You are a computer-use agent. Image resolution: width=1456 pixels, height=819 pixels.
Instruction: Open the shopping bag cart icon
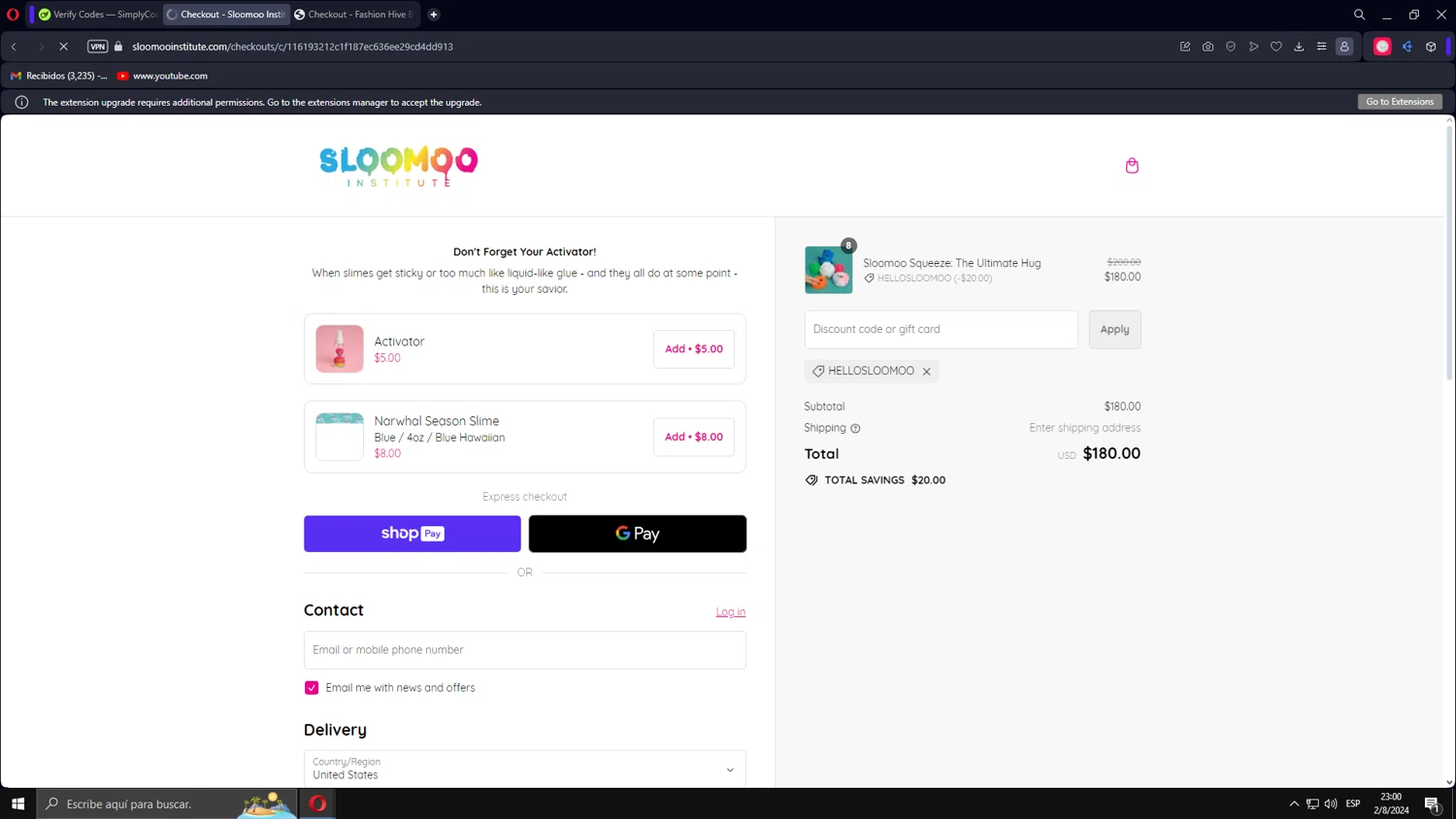(x=1132, y=166)
